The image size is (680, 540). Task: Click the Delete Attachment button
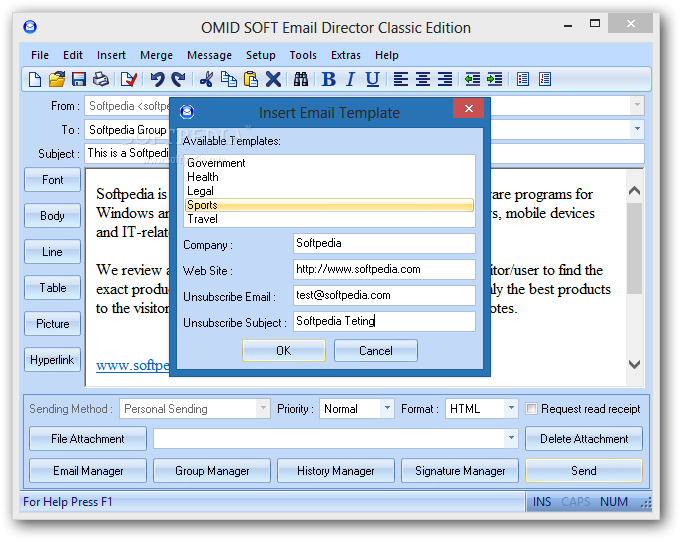click(584, 439)
